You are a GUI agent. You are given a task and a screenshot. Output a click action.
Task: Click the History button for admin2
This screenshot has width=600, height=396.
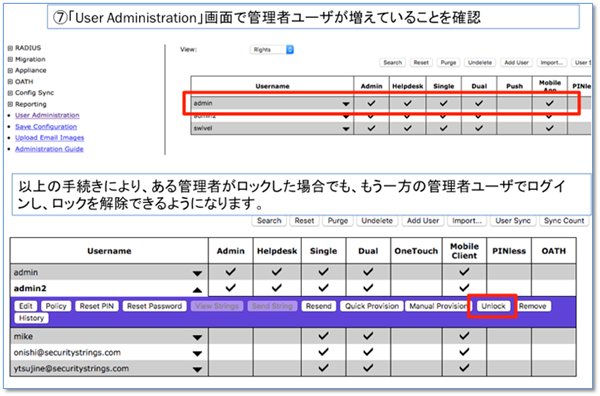point(31,318)
